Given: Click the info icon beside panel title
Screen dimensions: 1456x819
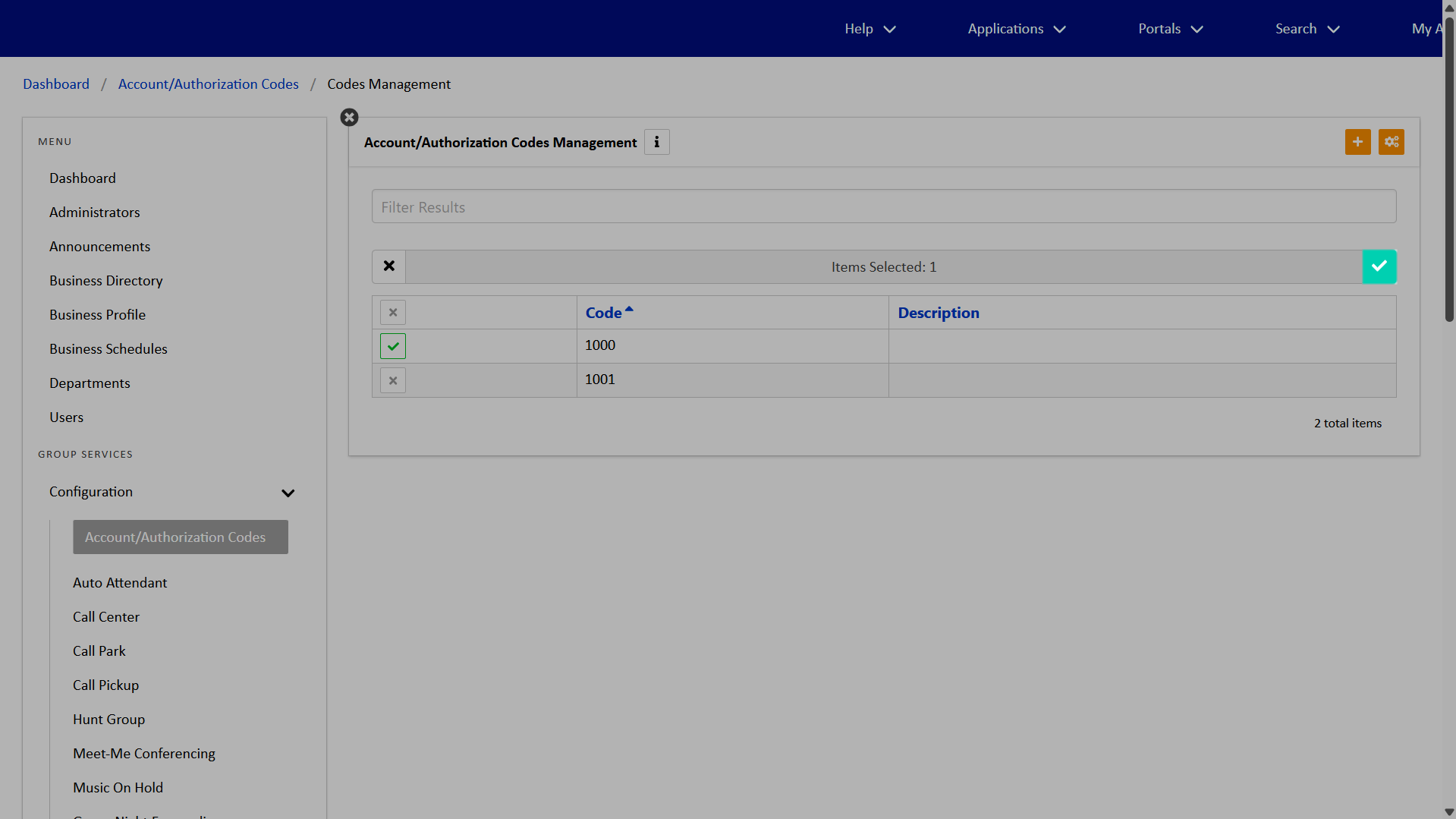Looking at the screenshot, I should [x=656, y=142].
